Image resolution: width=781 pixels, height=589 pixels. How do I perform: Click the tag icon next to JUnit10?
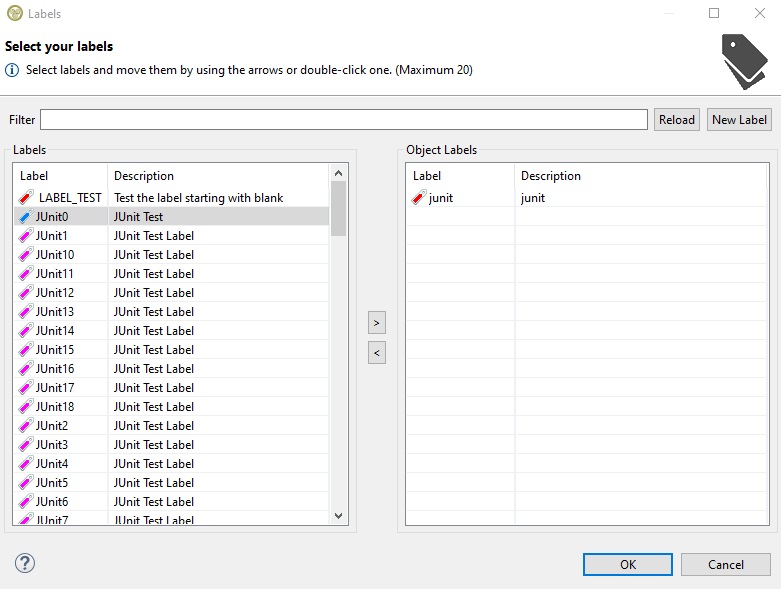coord(26,255)
